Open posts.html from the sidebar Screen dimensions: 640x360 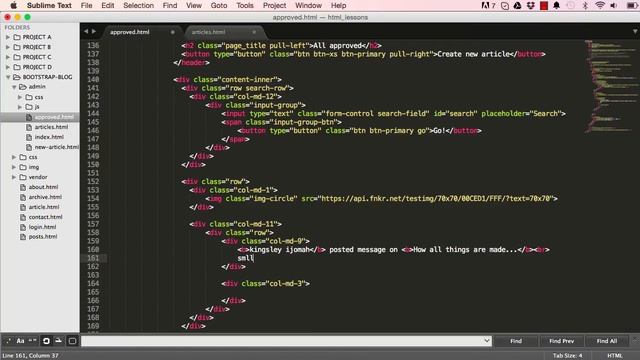tap(43, 237)
